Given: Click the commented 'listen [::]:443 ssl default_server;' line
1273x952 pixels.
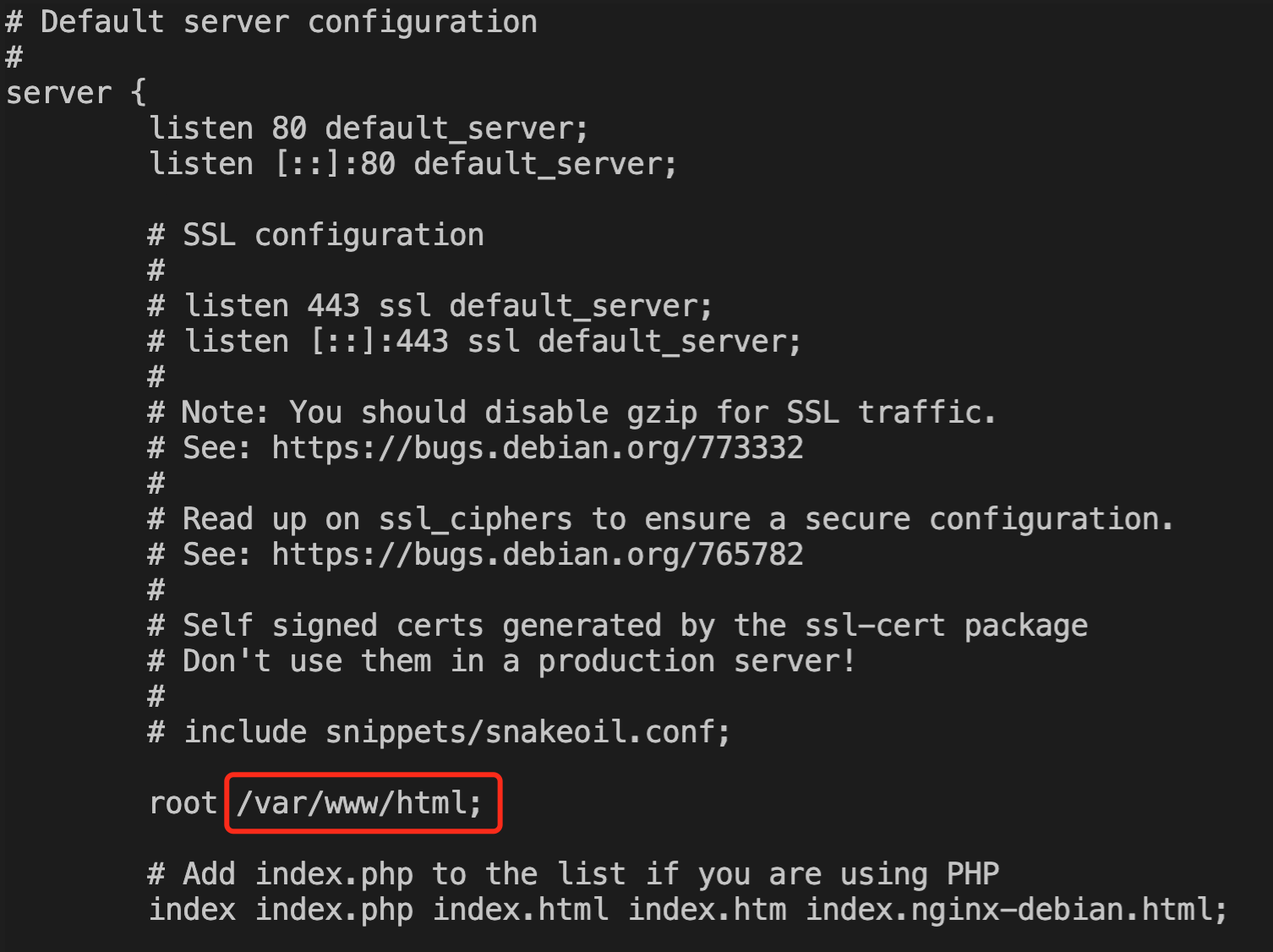Looking at the screenshot, I should tap(474, 342).
